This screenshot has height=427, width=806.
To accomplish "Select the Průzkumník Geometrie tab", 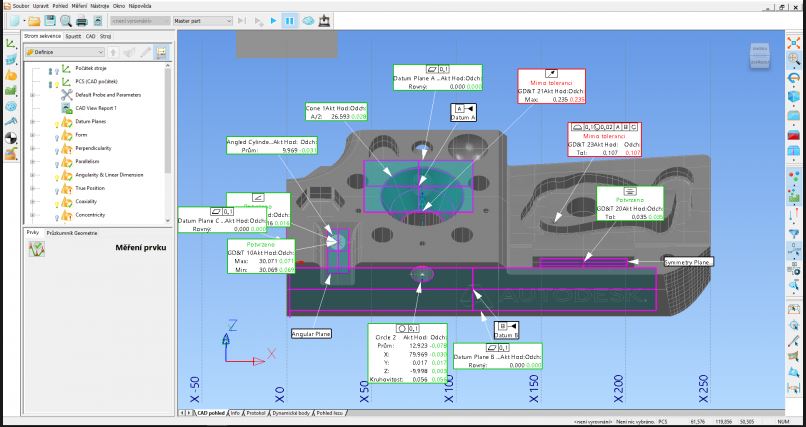I will [72, 232].
